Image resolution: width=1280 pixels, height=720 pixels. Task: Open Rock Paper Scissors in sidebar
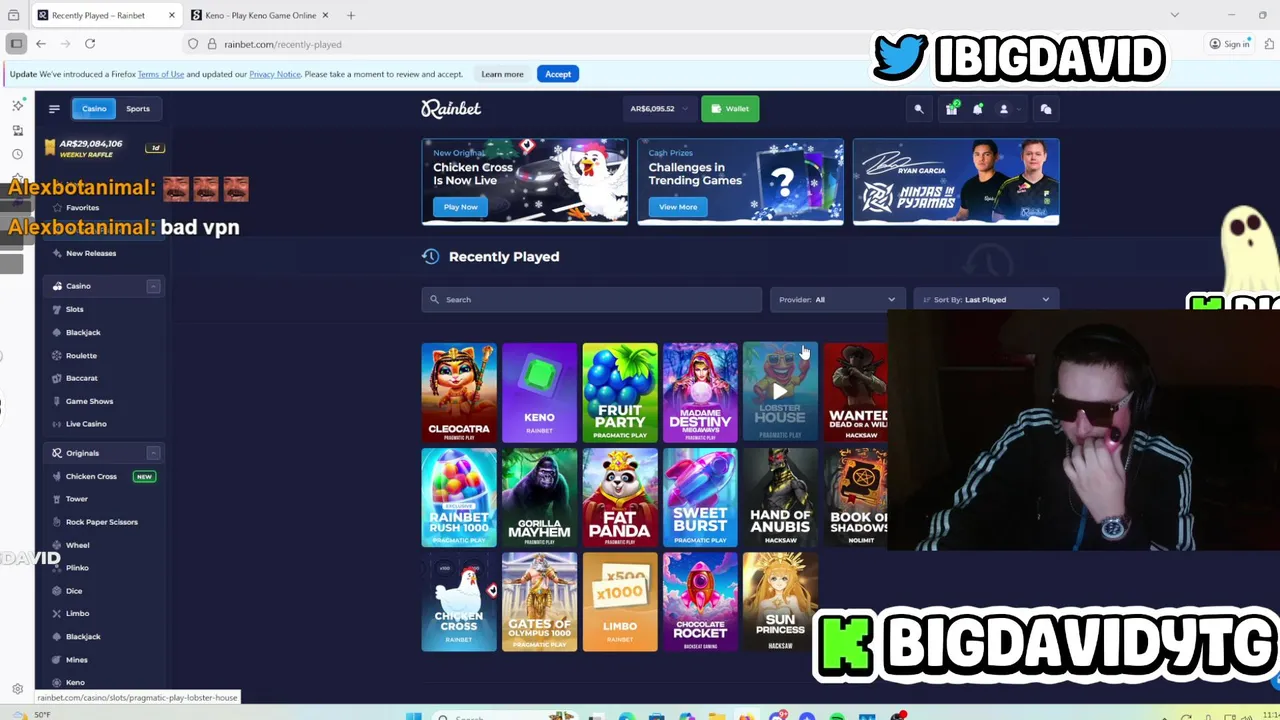pyautogui.click(x=101, y=522)
